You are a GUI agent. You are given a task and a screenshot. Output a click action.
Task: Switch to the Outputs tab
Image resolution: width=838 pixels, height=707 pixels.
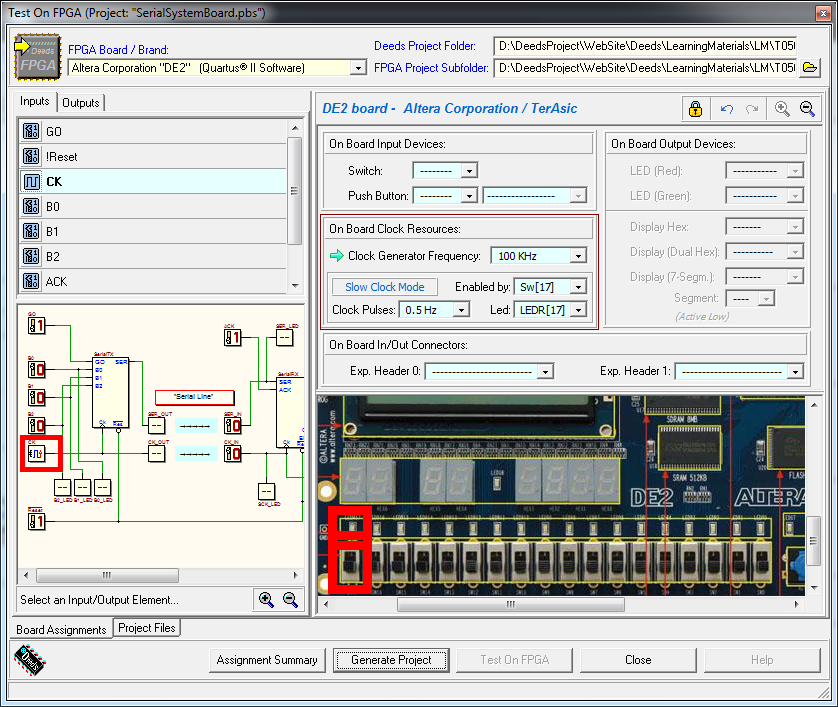[x=81, y=103]
